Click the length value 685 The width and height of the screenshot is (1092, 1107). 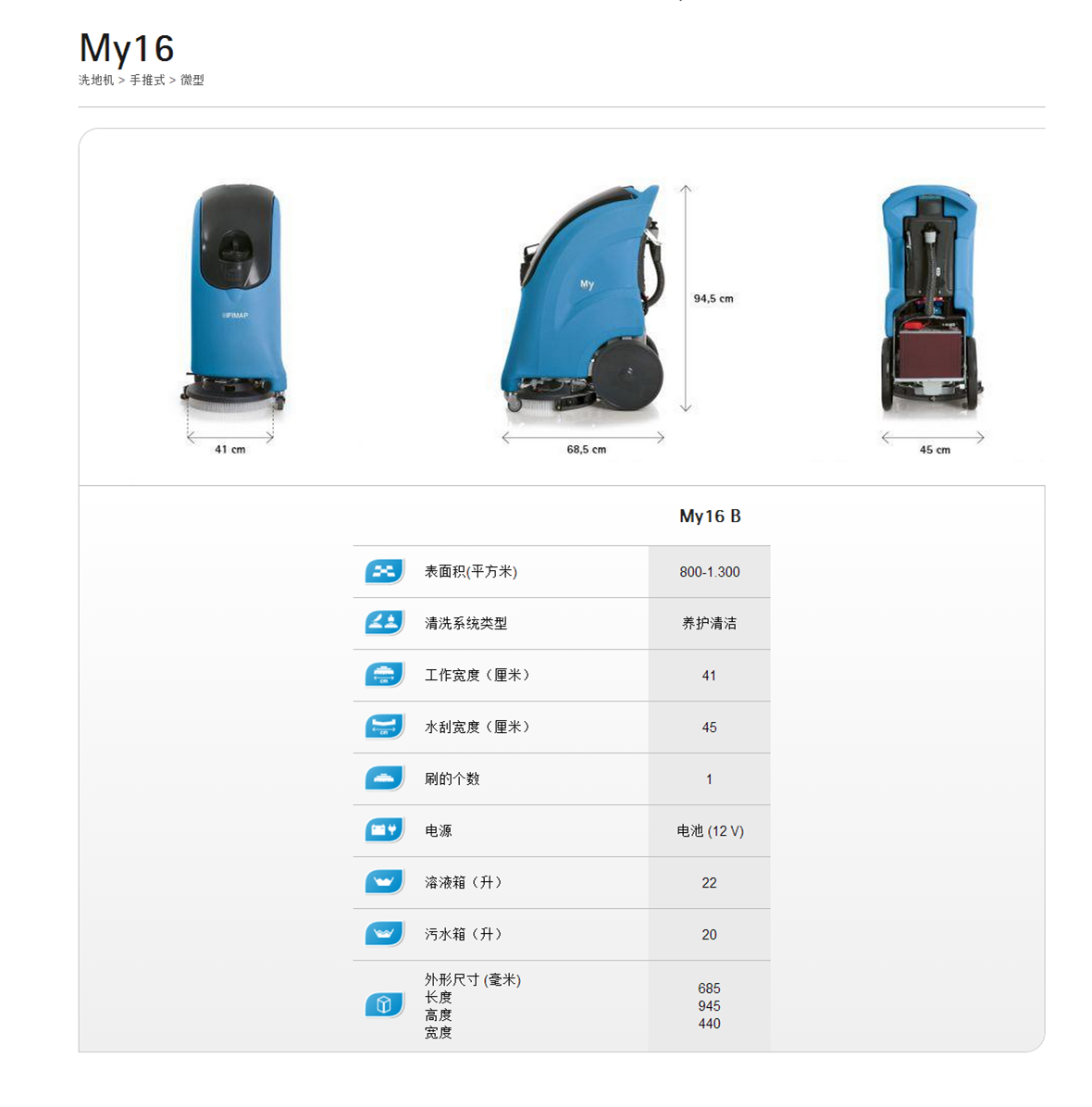(x=710, y=989)
